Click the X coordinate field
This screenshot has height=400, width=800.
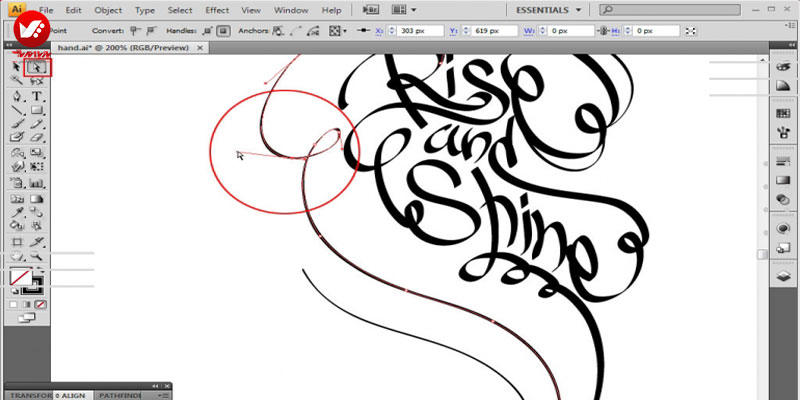[420, 31]
